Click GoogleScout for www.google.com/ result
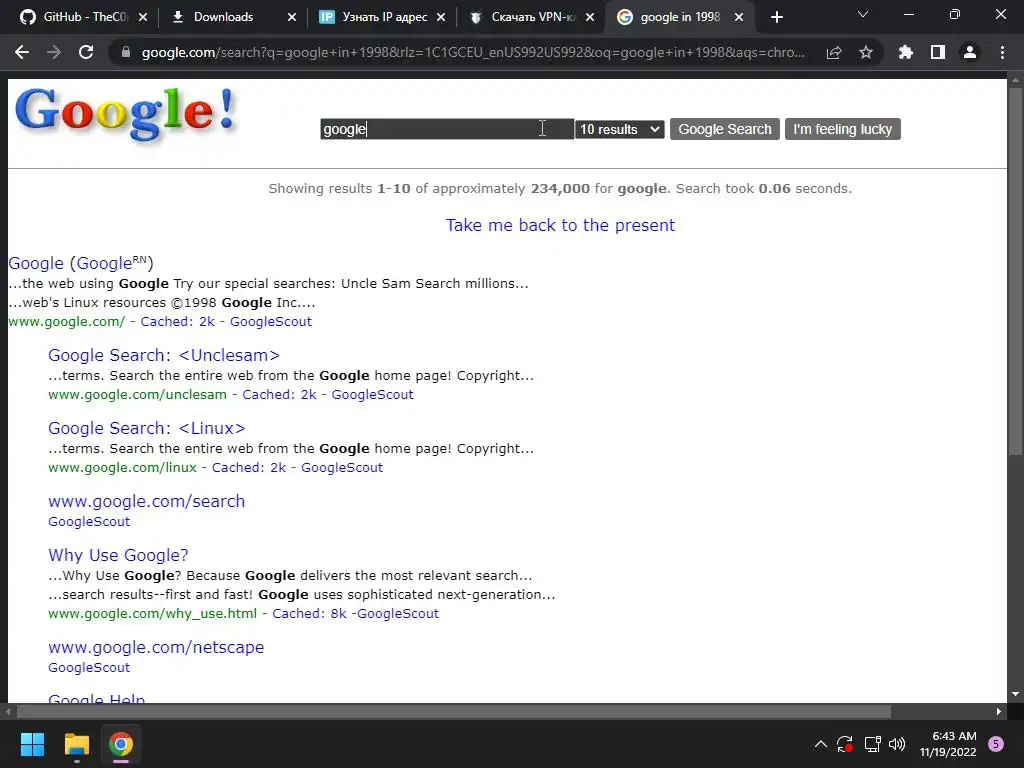 point(270,321)
